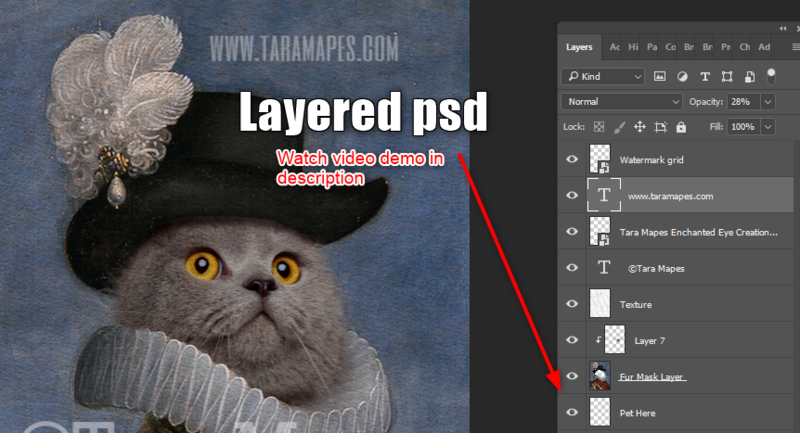
Task: Select the Layer 7 thumbnail
Action: pyautogui.click(x=615, y=340)
